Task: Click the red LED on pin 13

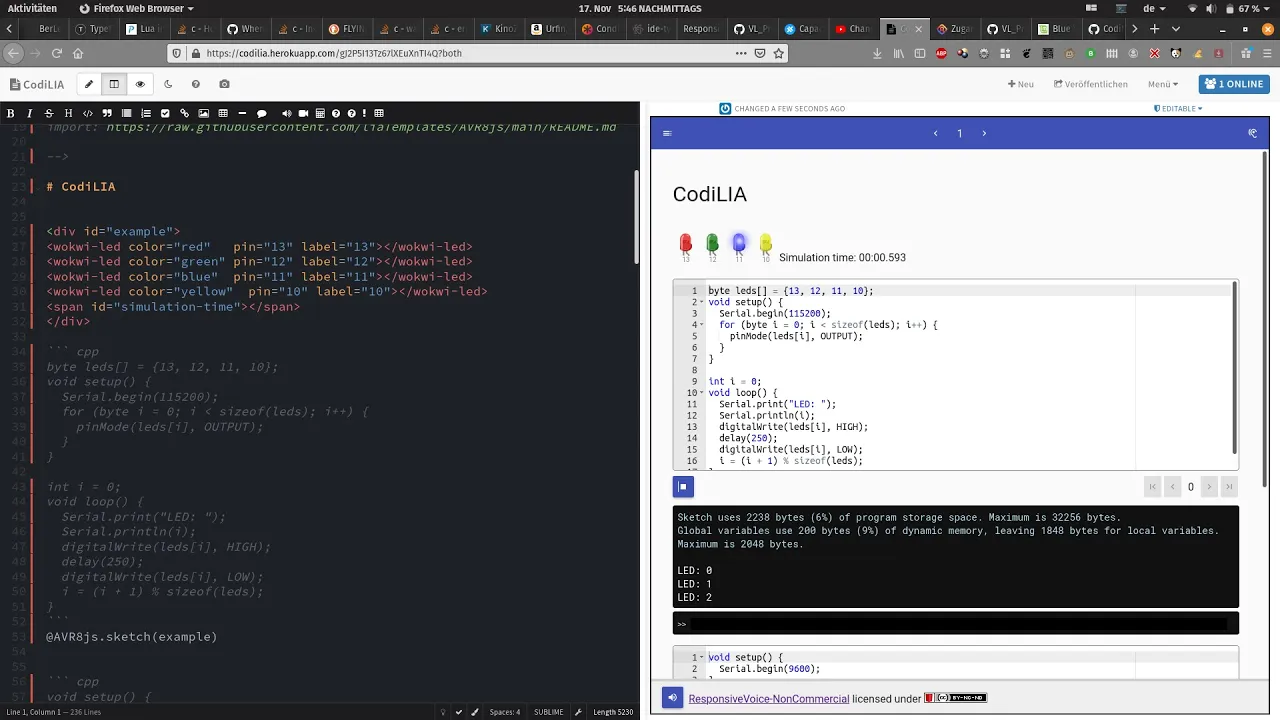Action: [x=686, y=247]
